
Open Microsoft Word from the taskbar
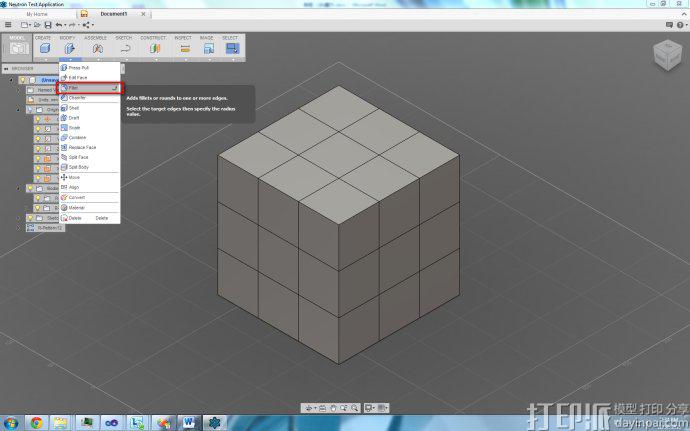pos(189,423)
